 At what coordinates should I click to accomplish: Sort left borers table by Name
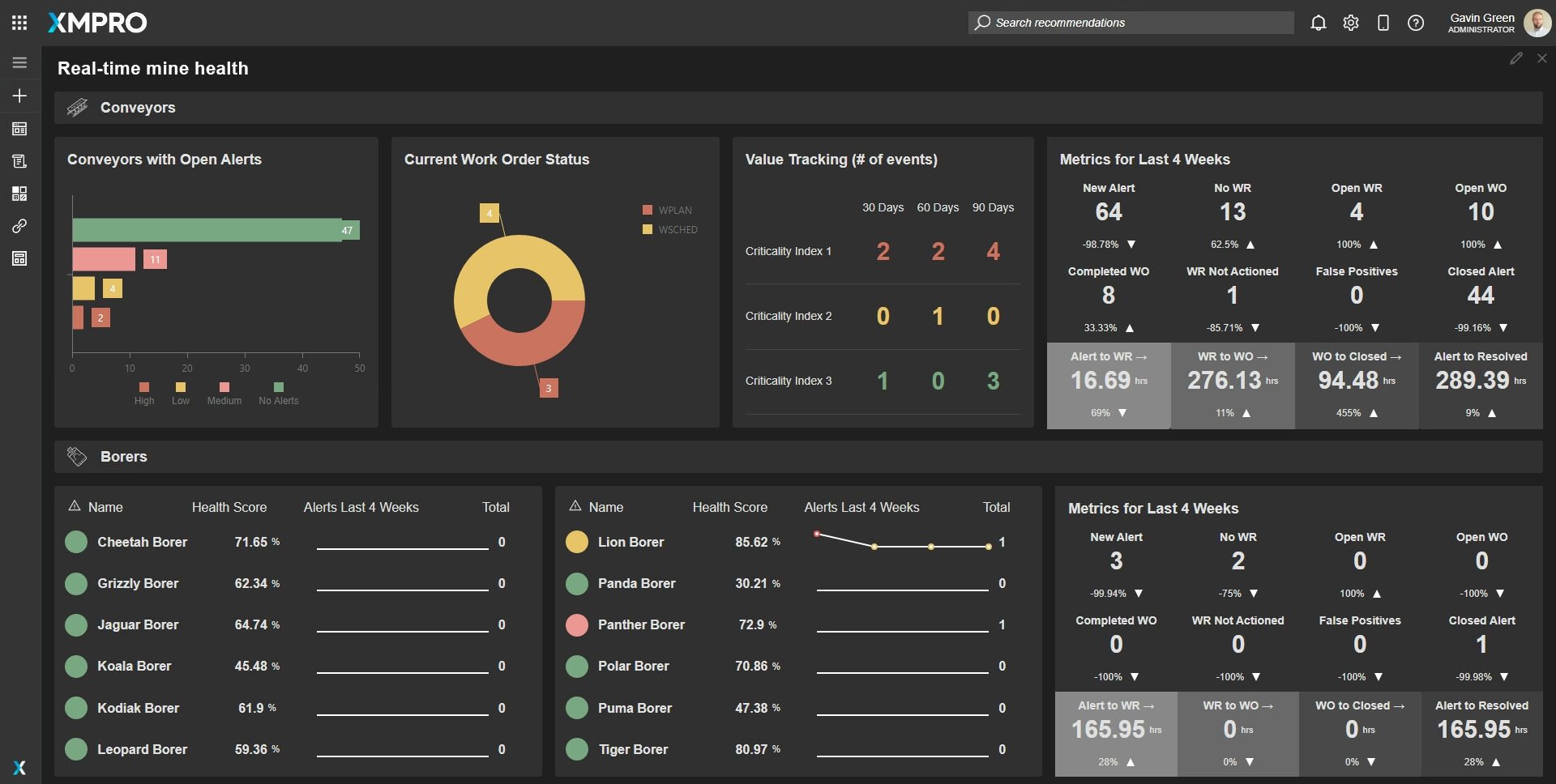105,507
